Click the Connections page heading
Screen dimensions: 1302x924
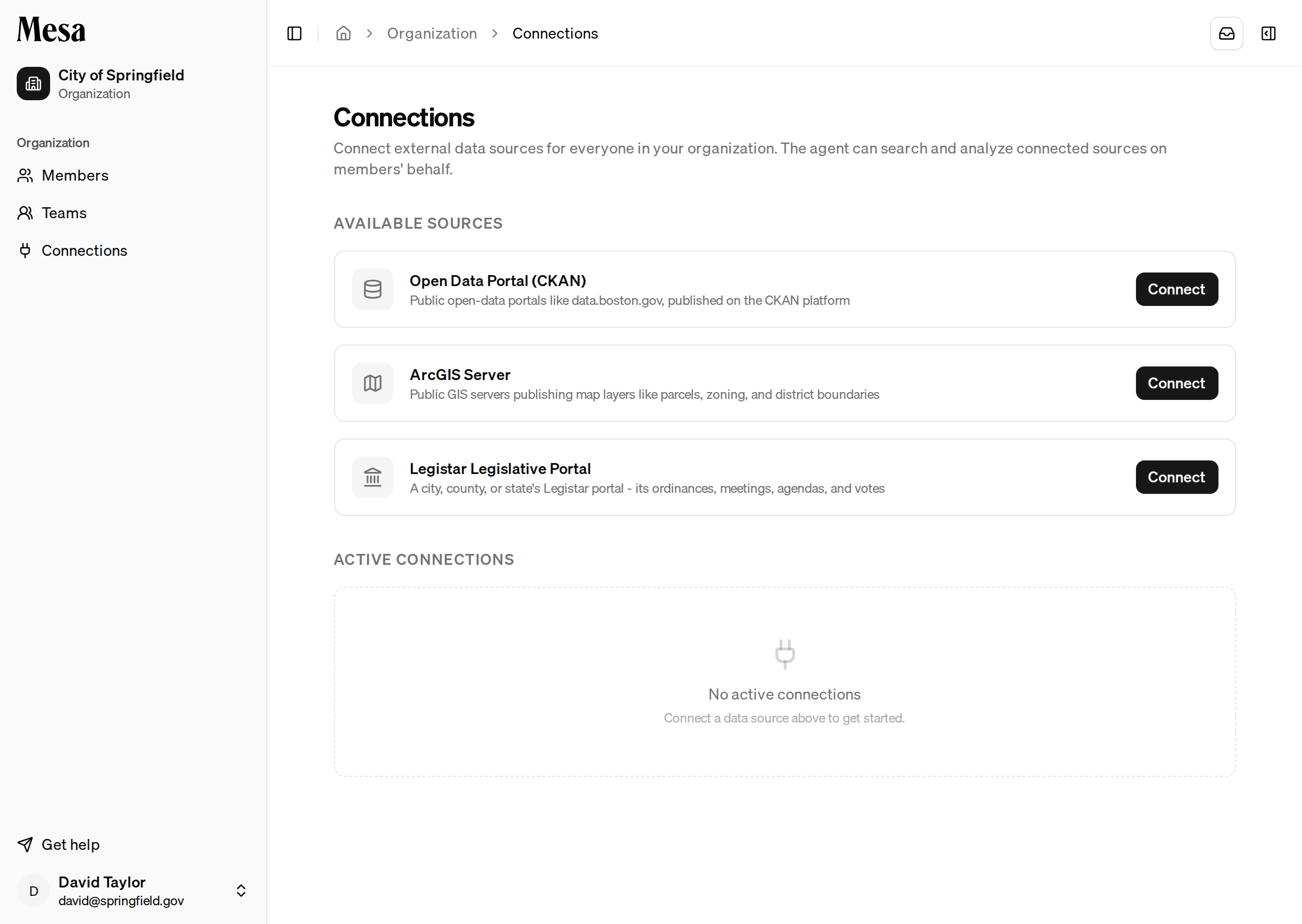[x=404, y=117]
